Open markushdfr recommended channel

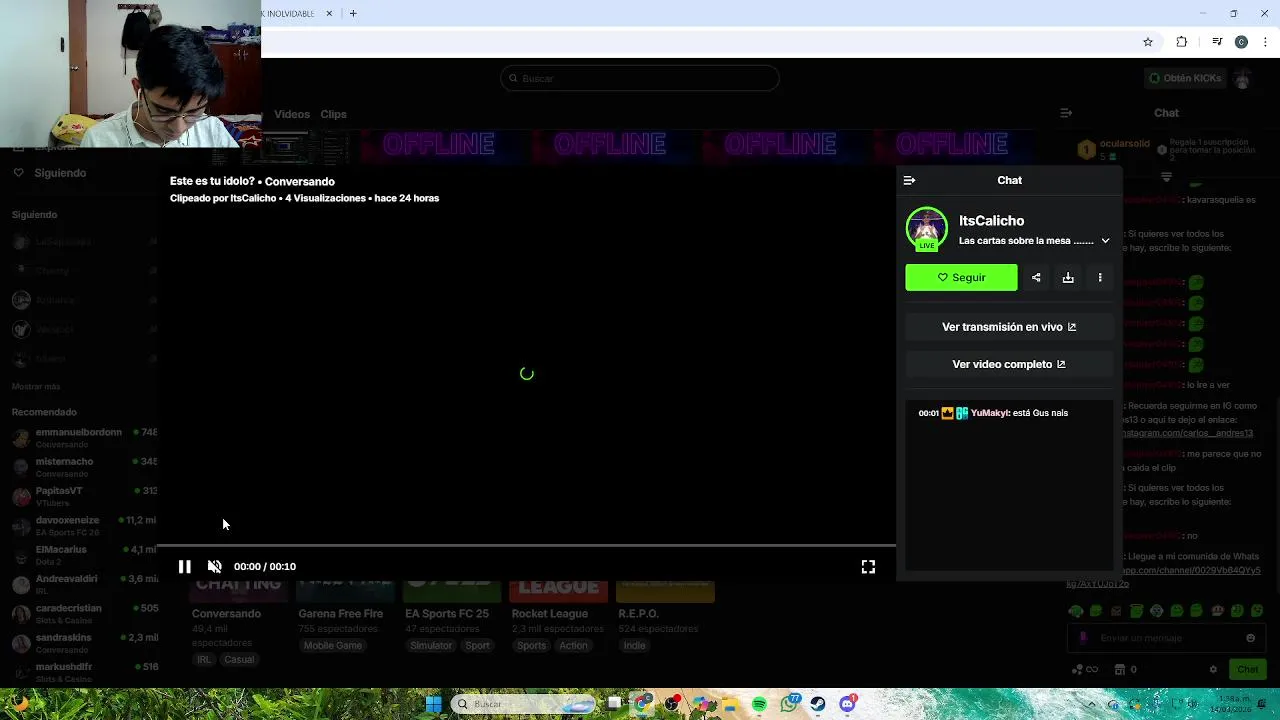(x=84, y=671)
